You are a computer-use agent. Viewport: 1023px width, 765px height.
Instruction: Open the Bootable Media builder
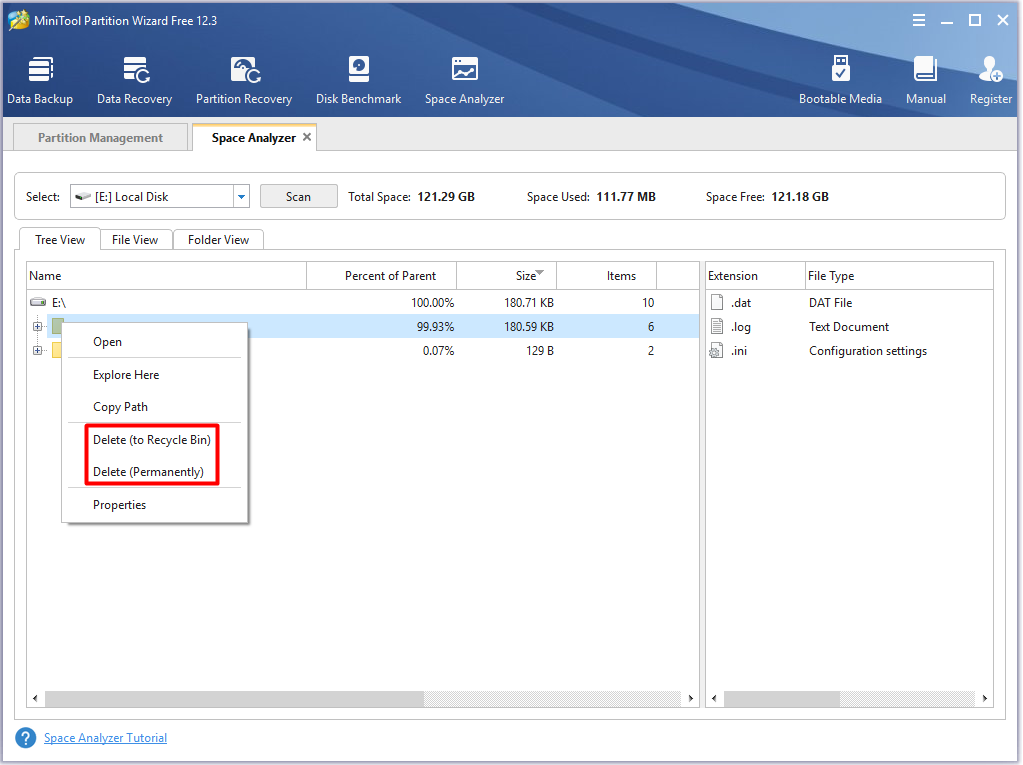[x=840, y=80]
